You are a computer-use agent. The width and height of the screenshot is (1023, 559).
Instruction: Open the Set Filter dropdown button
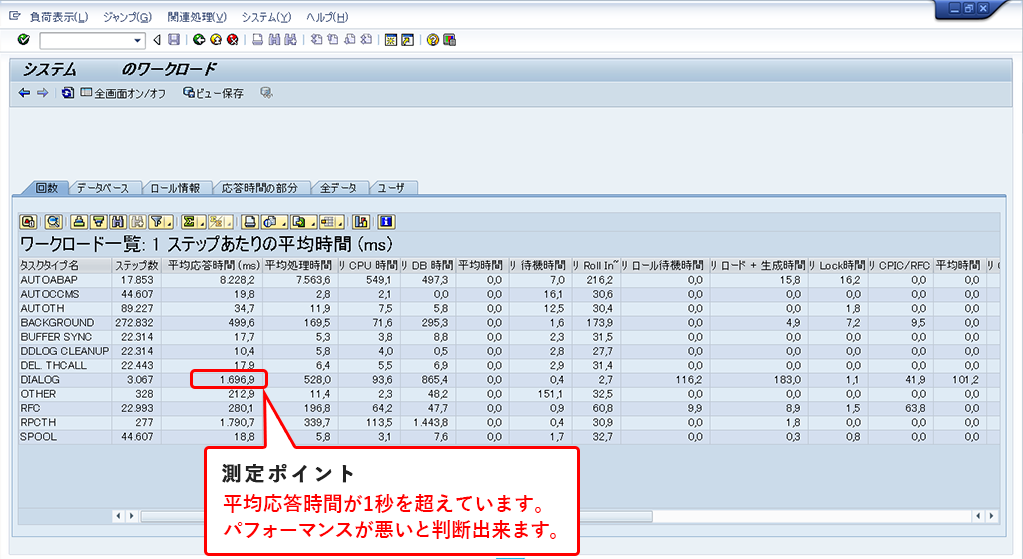160,222
